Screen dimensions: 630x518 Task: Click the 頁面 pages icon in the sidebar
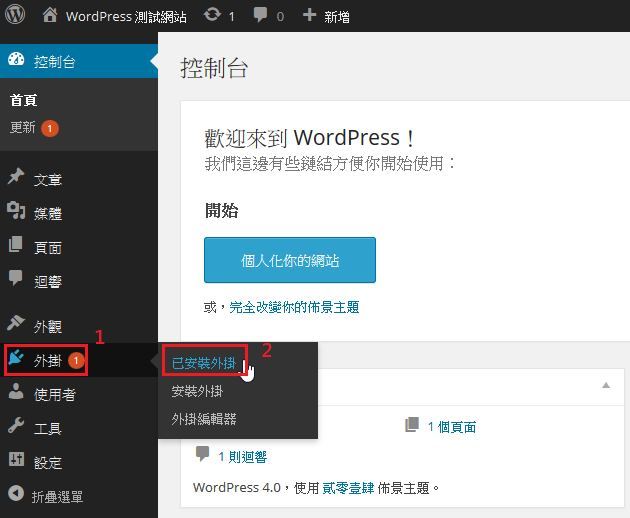pos(16,244)
